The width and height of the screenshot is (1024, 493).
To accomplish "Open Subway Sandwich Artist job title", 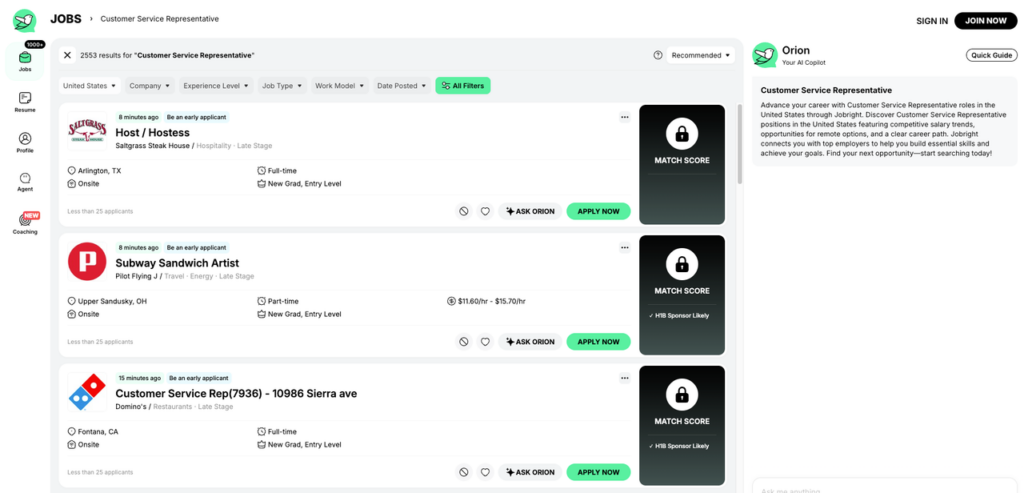I will [177, 263].
